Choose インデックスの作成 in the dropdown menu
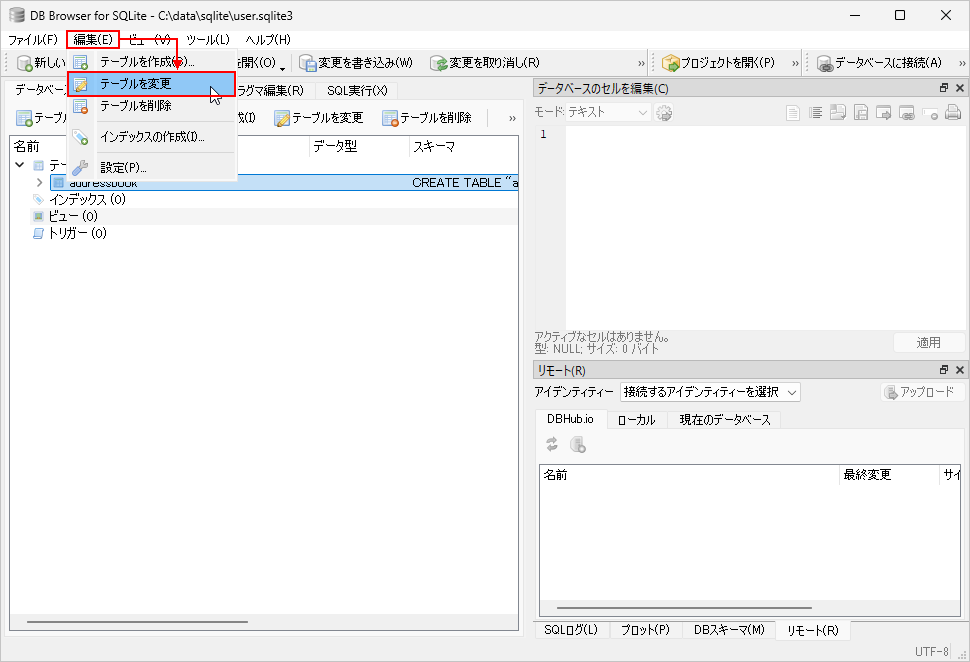This screenshot has height=662, width=970. pos(151,137)
